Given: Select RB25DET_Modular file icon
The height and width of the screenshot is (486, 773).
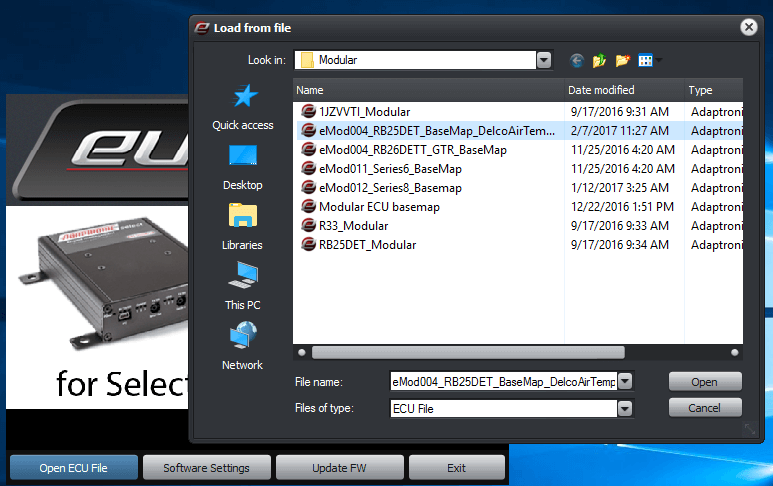Looking at the screenshot, I should click(x=309, y=245).
